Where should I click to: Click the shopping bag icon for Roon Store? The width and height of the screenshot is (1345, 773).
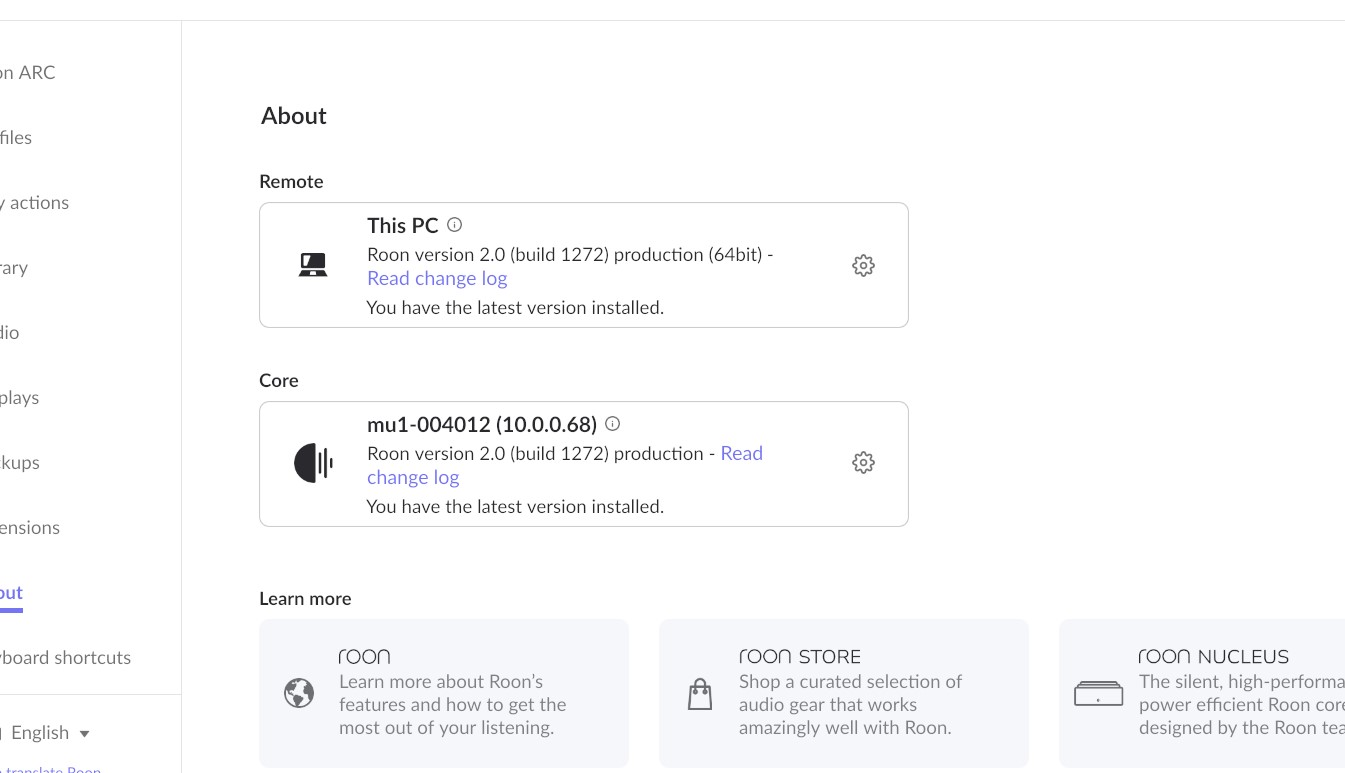pos(700,694)
